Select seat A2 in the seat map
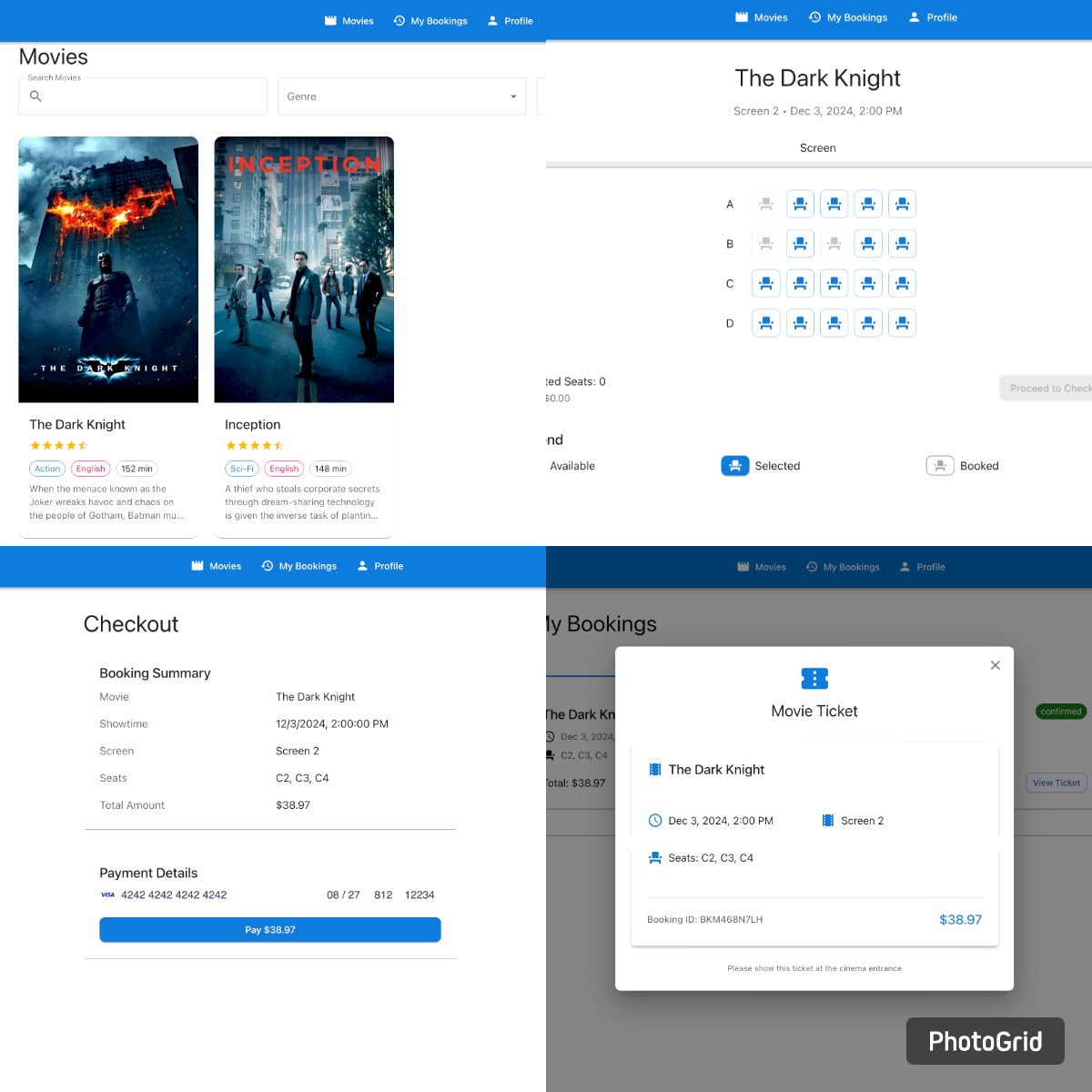The image size is (1092, 1092). 801,204
